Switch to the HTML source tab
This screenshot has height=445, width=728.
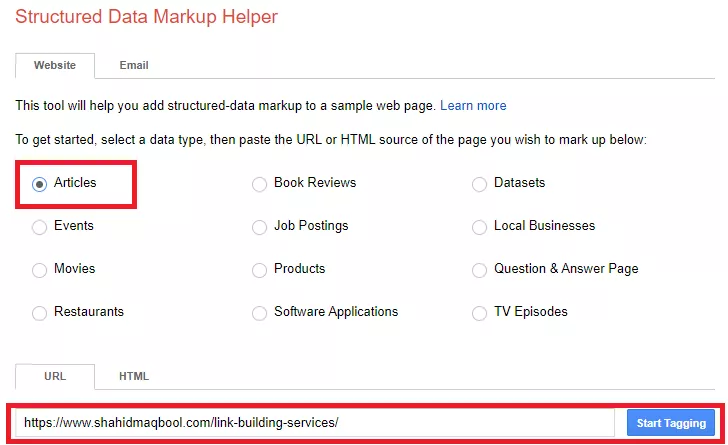tap(134, 376)
